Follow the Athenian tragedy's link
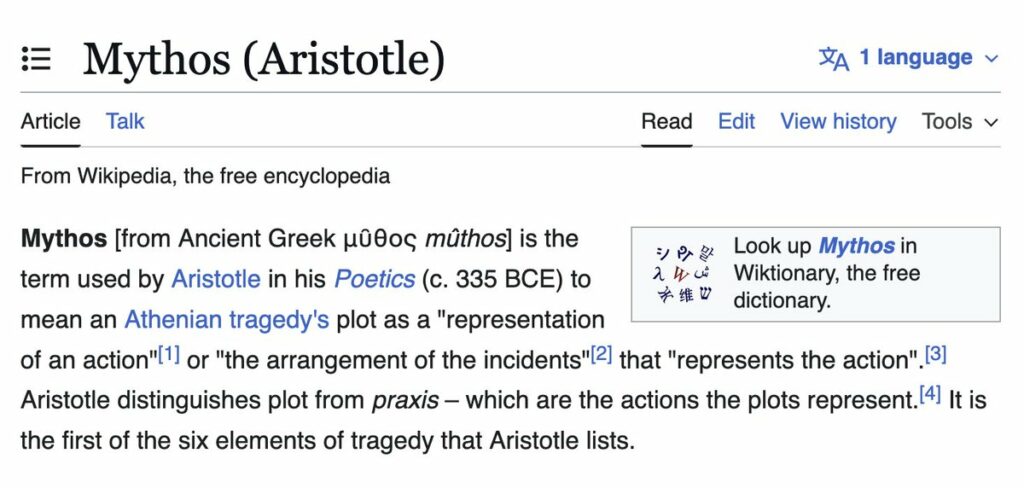 [226, 319]
